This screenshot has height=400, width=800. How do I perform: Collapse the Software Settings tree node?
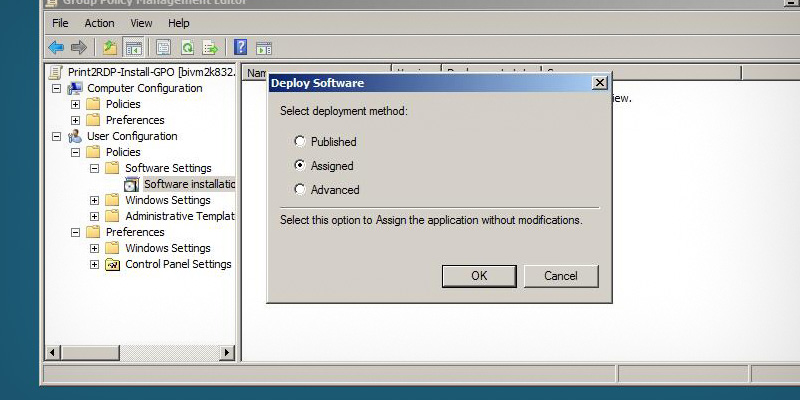point(95,168)
